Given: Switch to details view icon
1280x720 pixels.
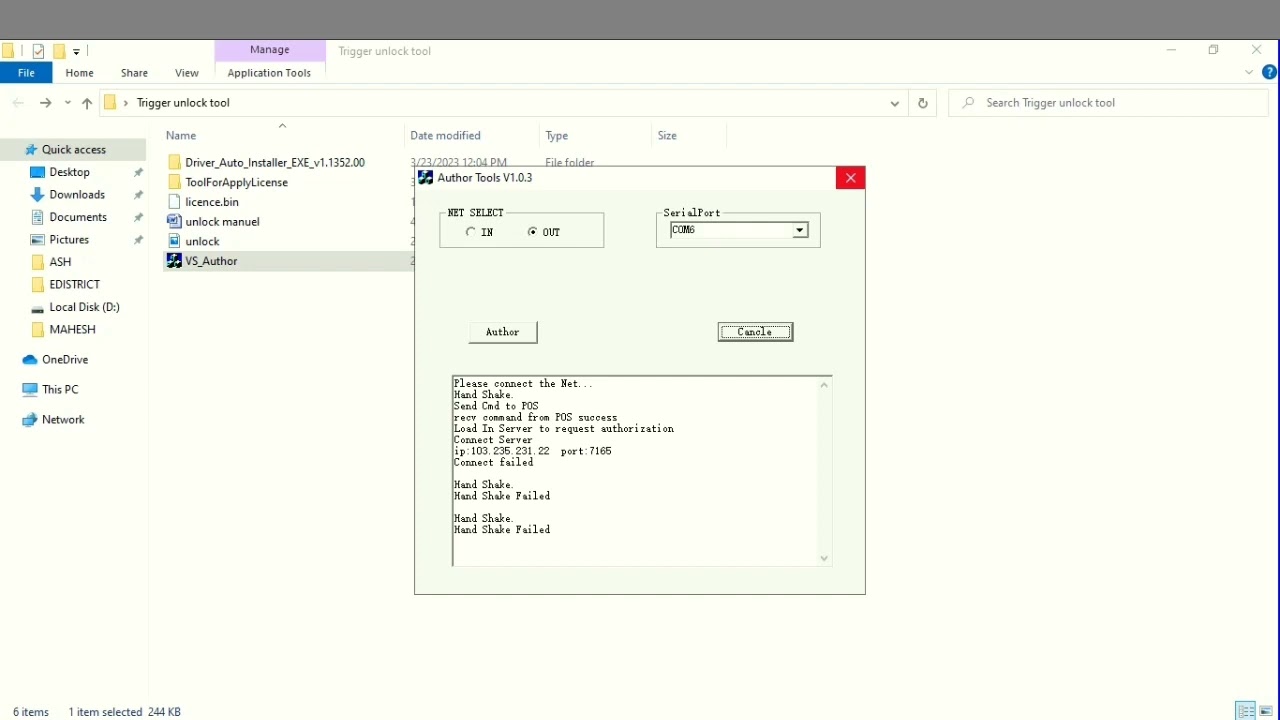Looking at the screenshot, I should coord(1246,712).
